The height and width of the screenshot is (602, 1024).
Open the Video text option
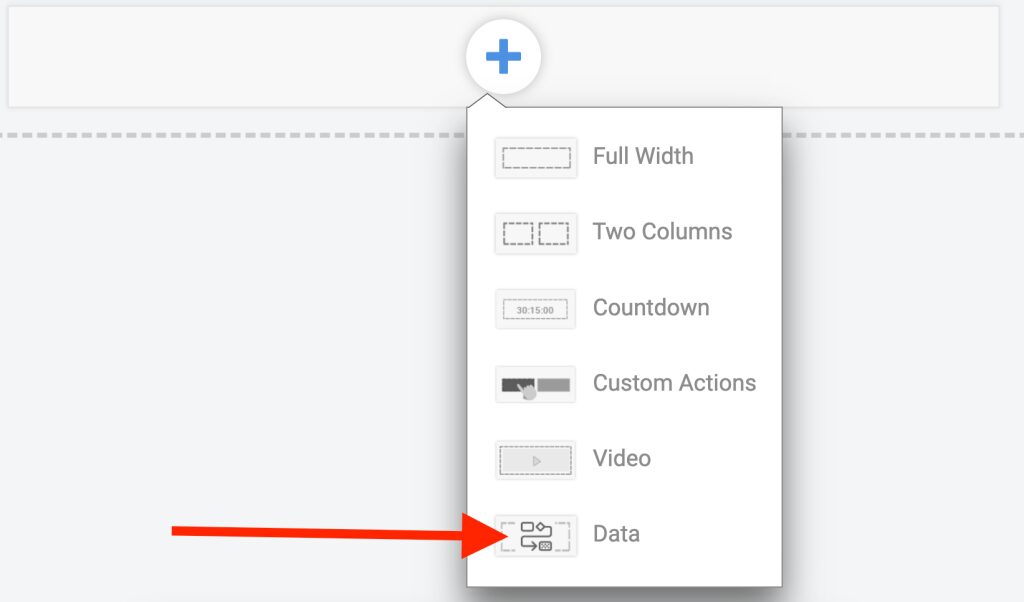(622, 458)
